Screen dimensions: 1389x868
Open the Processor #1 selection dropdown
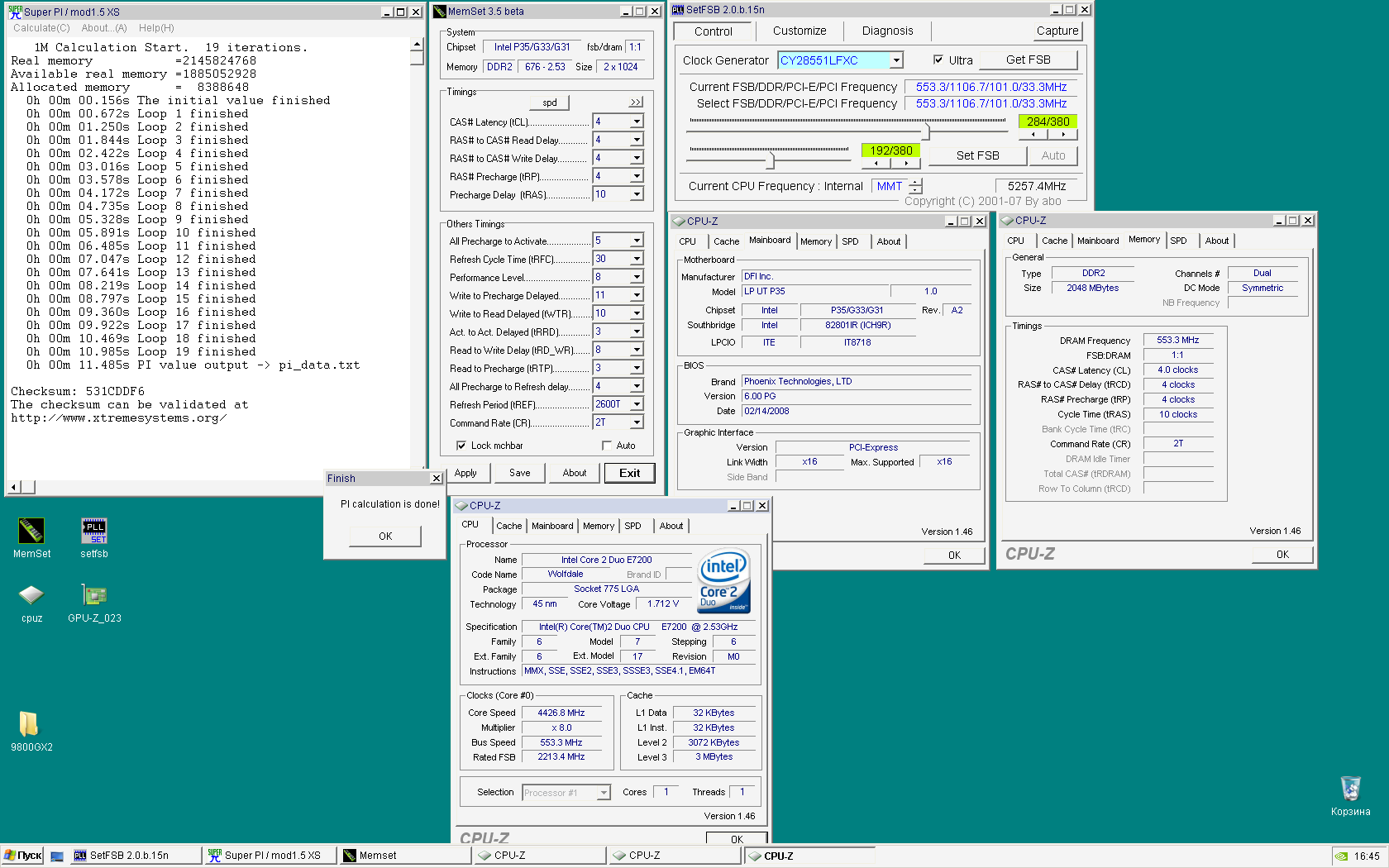[x=604, y=793]
